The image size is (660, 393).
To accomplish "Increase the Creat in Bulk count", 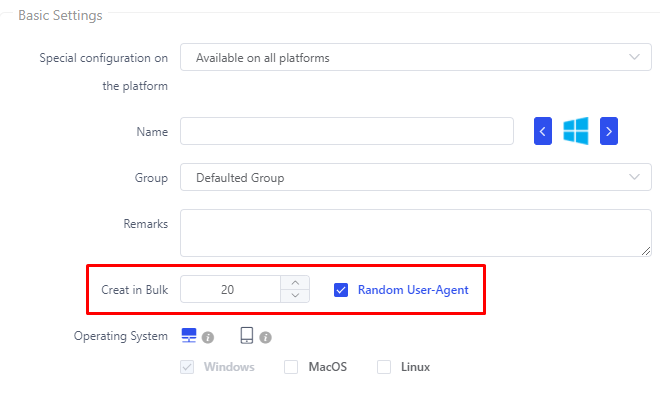I will [295, 283].
